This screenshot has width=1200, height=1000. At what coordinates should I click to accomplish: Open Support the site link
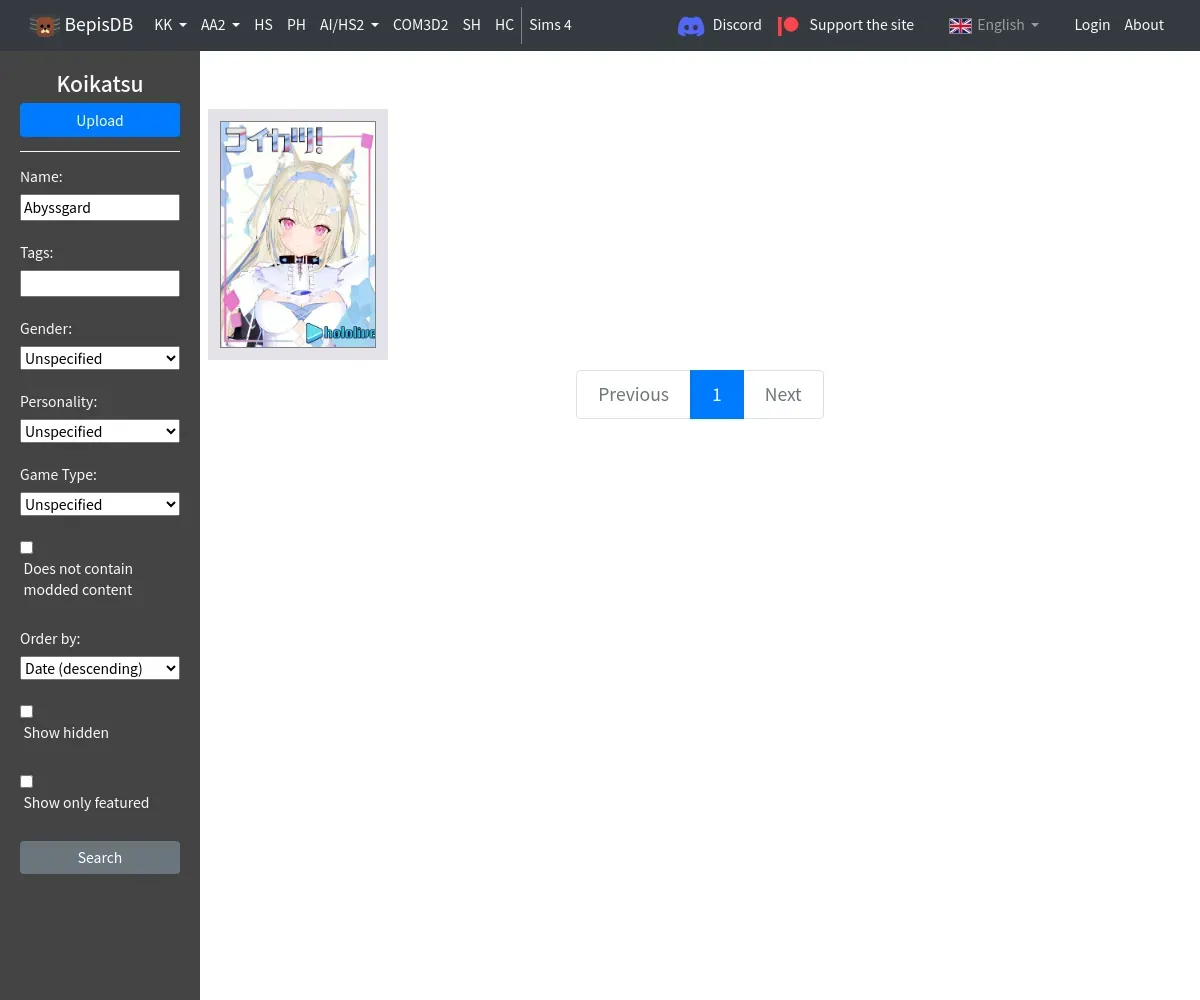pyautogui.click(x=861, y=25)
